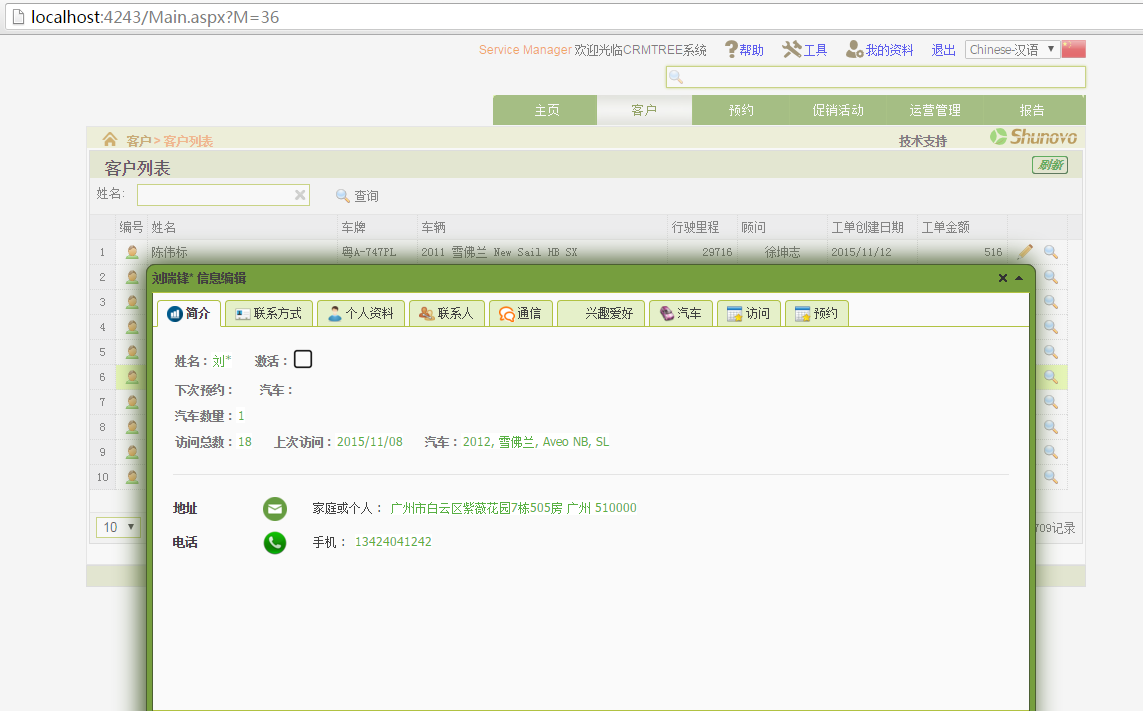Switch to the 简介 tab

(189, 314)
